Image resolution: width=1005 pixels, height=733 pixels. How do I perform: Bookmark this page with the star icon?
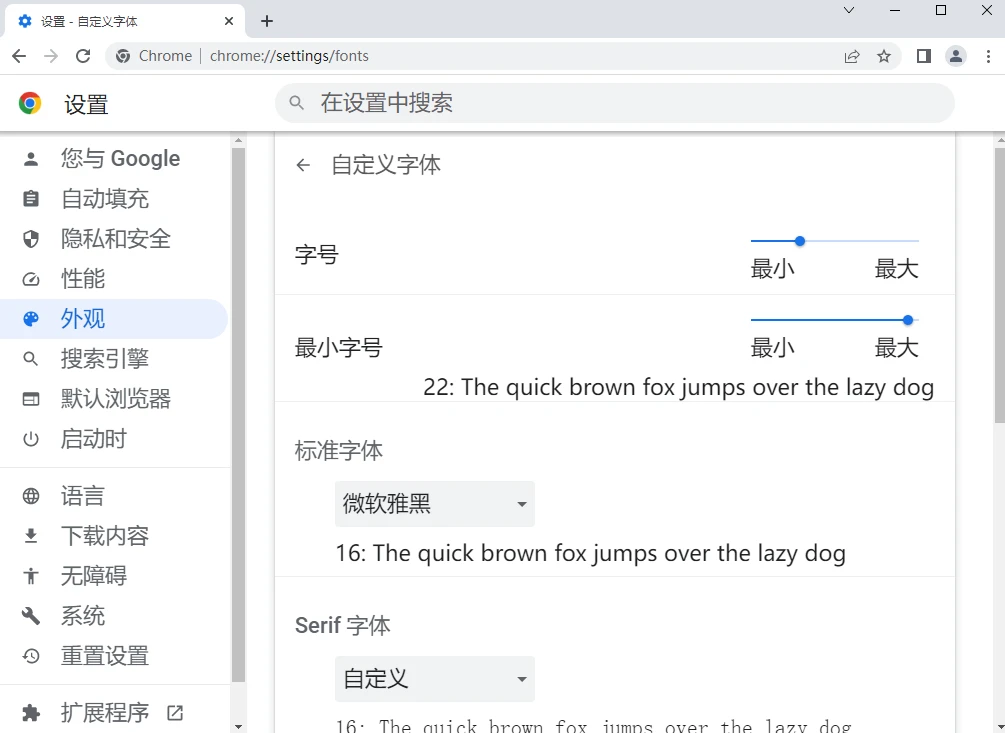(884, 56)
